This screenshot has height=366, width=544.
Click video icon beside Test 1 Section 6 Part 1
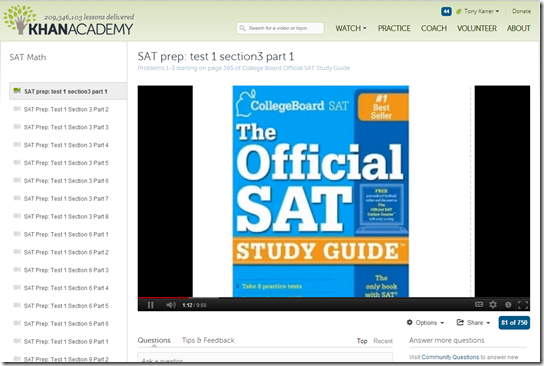[x=17, y=234]
